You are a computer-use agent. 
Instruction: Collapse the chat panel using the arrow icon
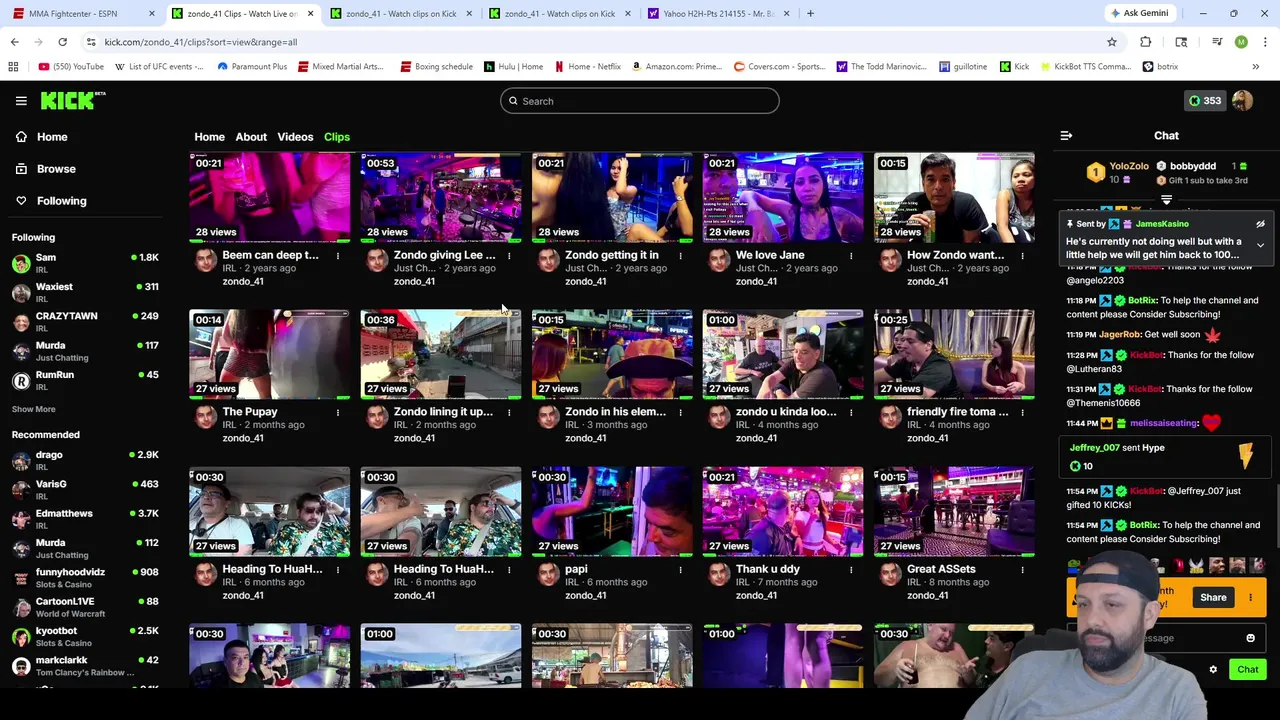pos(1066,136)
